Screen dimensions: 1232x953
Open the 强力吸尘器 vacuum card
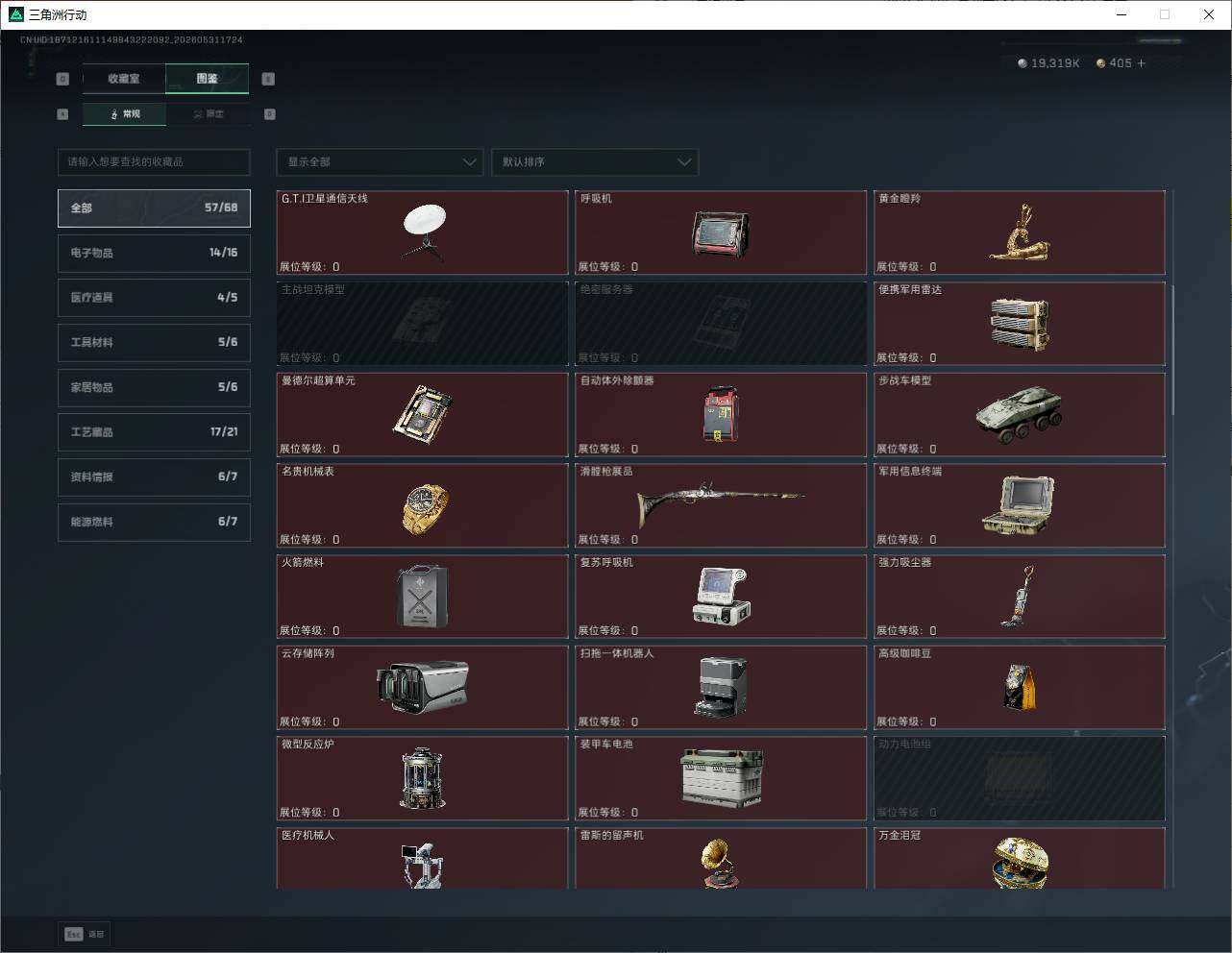point(1020,597)
